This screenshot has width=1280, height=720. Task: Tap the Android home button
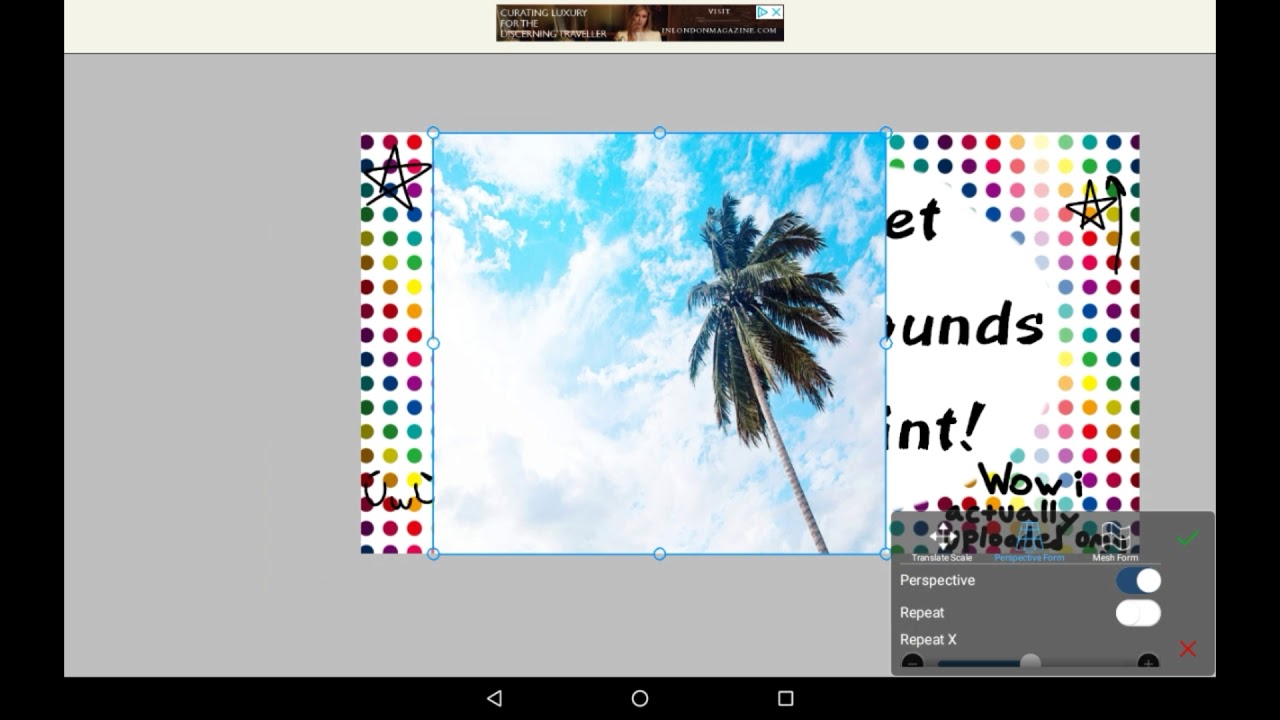pos(640,698)
